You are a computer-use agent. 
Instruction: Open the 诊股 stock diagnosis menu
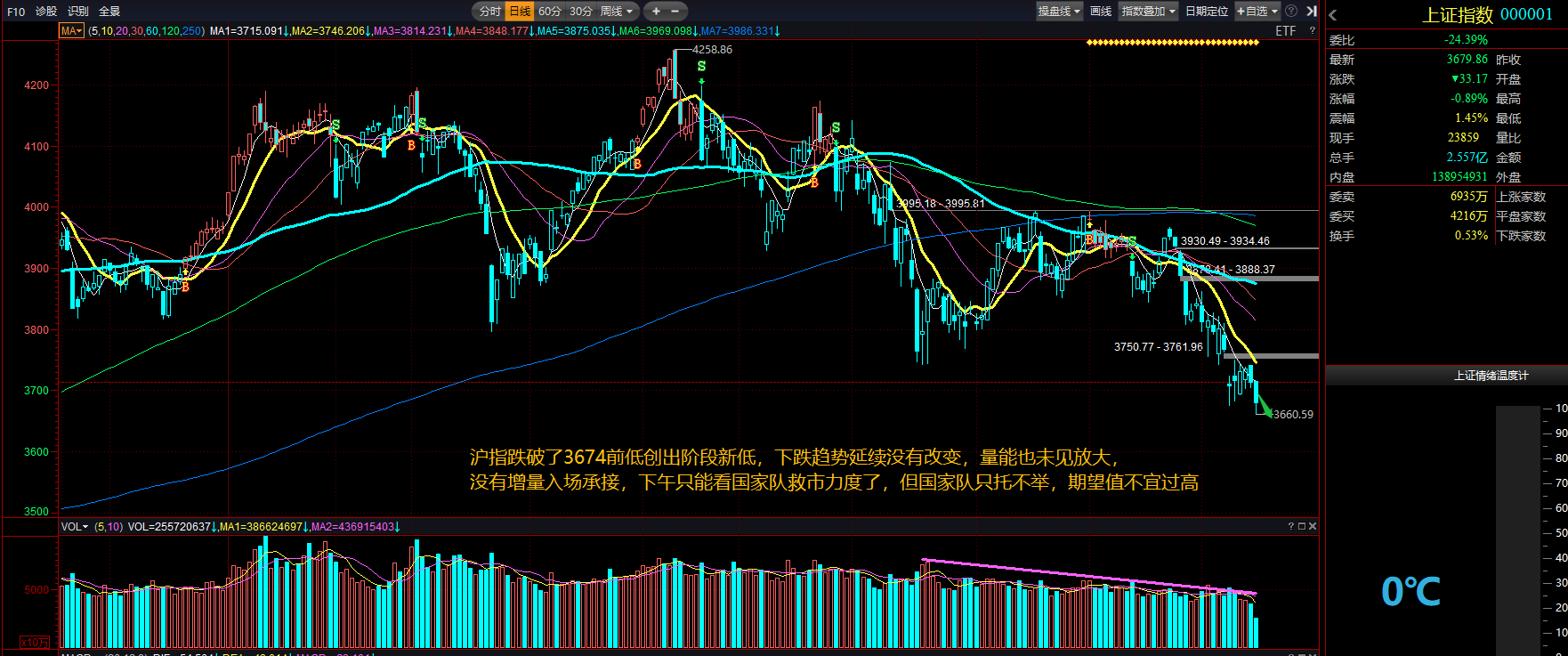(46, 11)
